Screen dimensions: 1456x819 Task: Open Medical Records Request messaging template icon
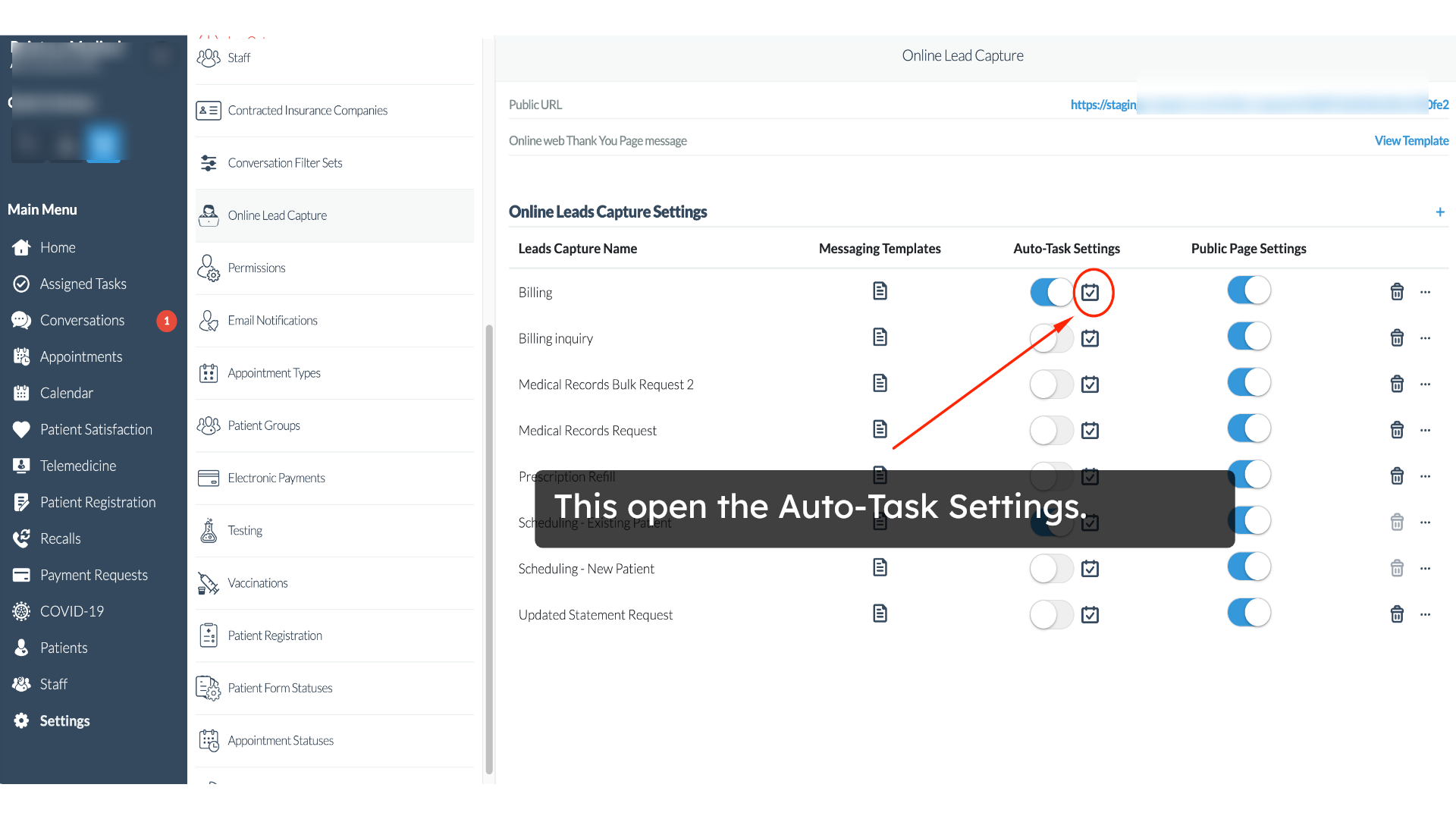(x=880, y=429)
